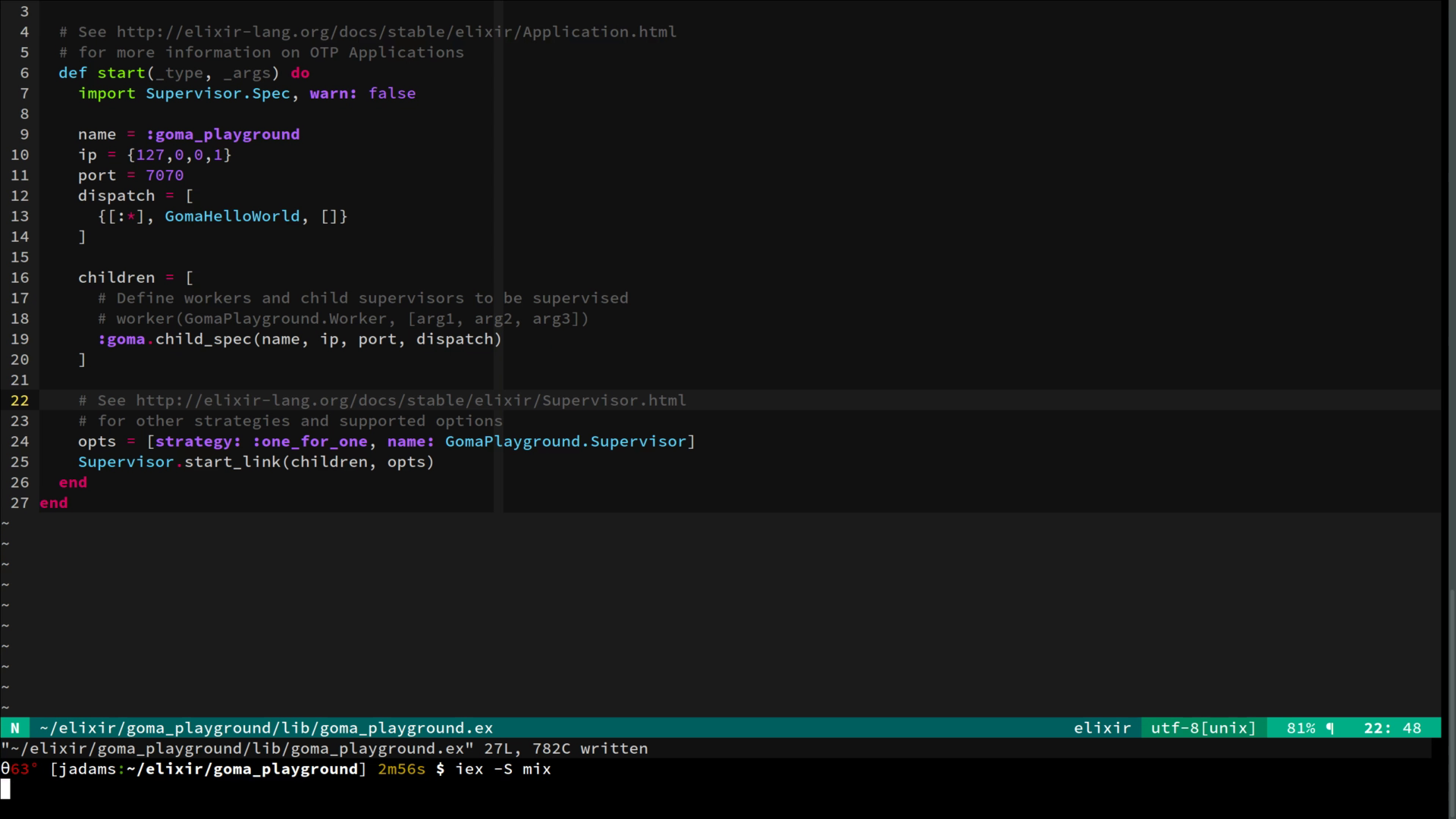Click the Application.html documentation URL comment
Image resolution: width=1456 pixels, height=819 pixels.
pyautogui.click(x=396, y=32)
